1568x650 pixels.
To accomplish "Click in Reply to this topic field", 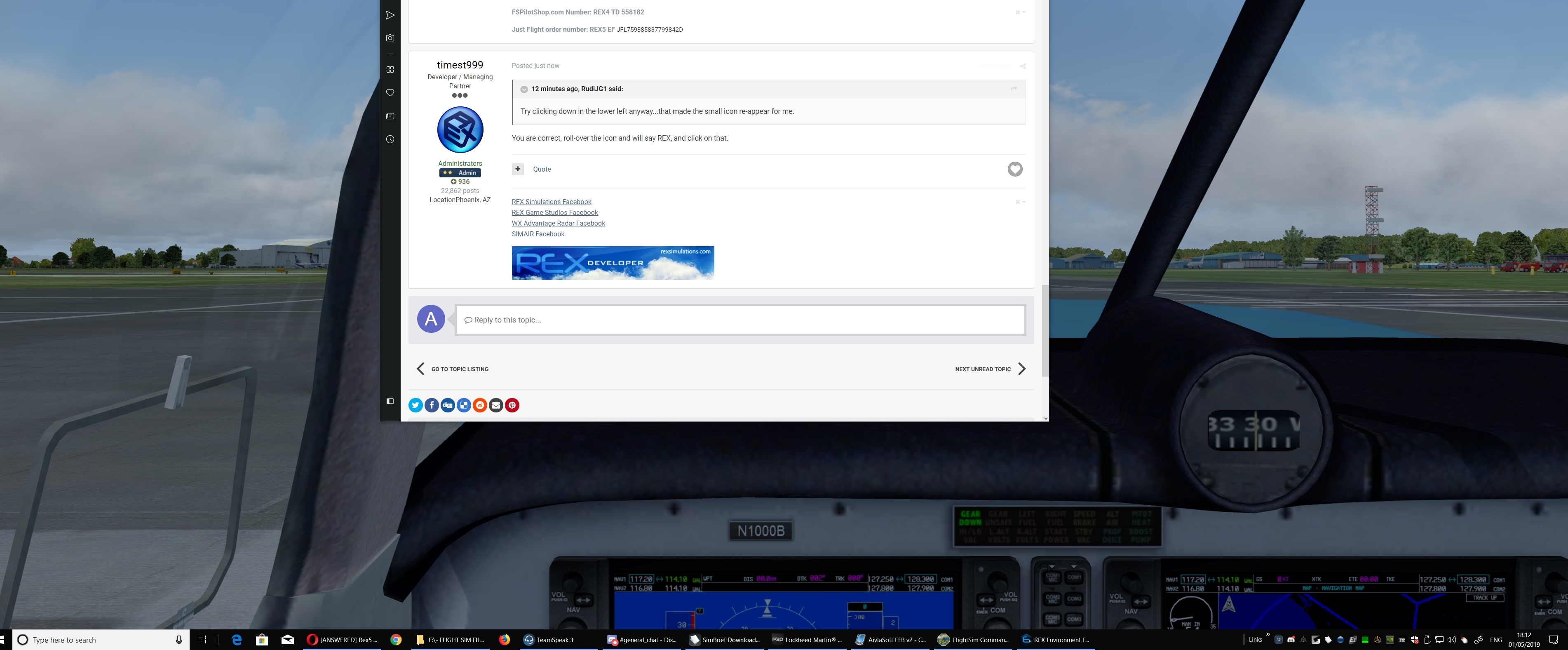I will (x=739, y=320).
